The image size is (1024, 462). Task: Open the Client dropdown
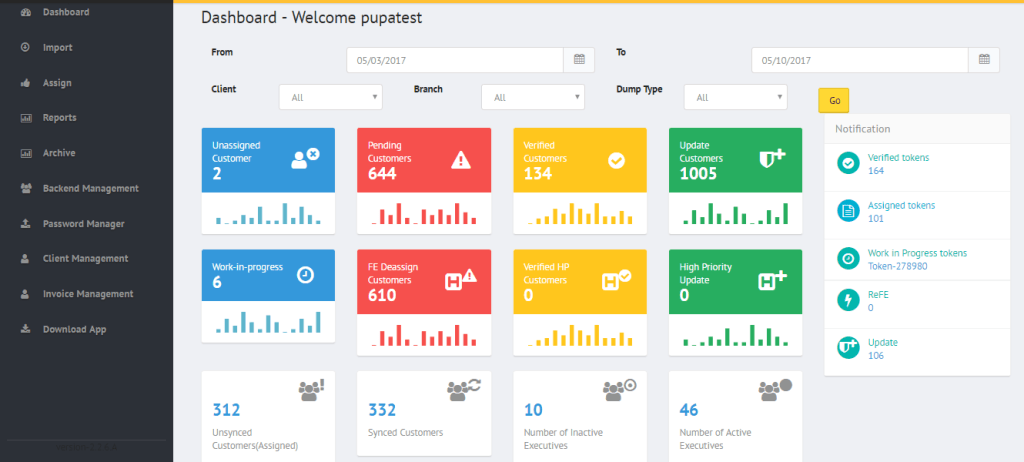[x=330, y=97]
